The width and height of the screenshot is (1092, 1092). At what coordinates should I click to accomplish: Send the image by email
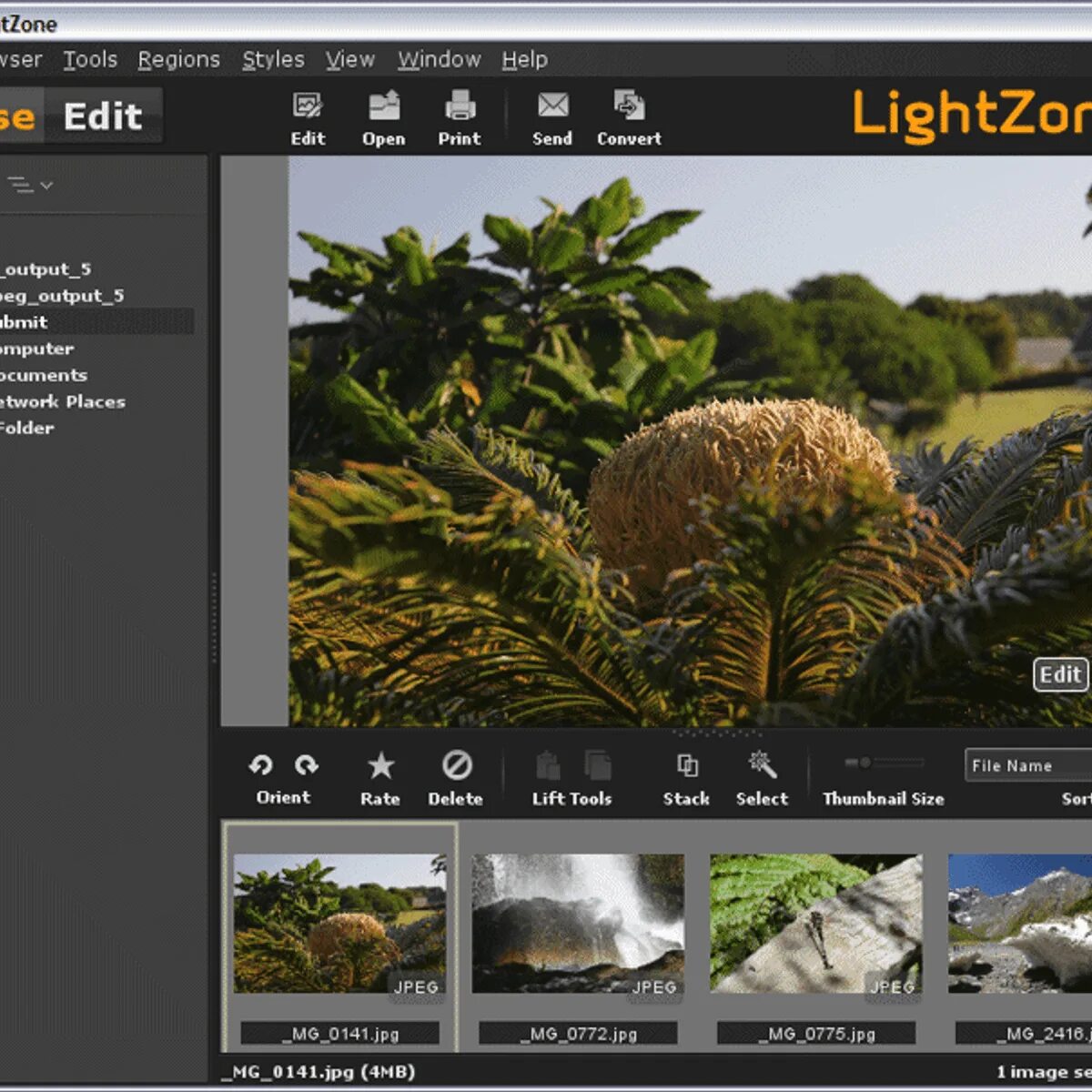click(x=552, y=119)
